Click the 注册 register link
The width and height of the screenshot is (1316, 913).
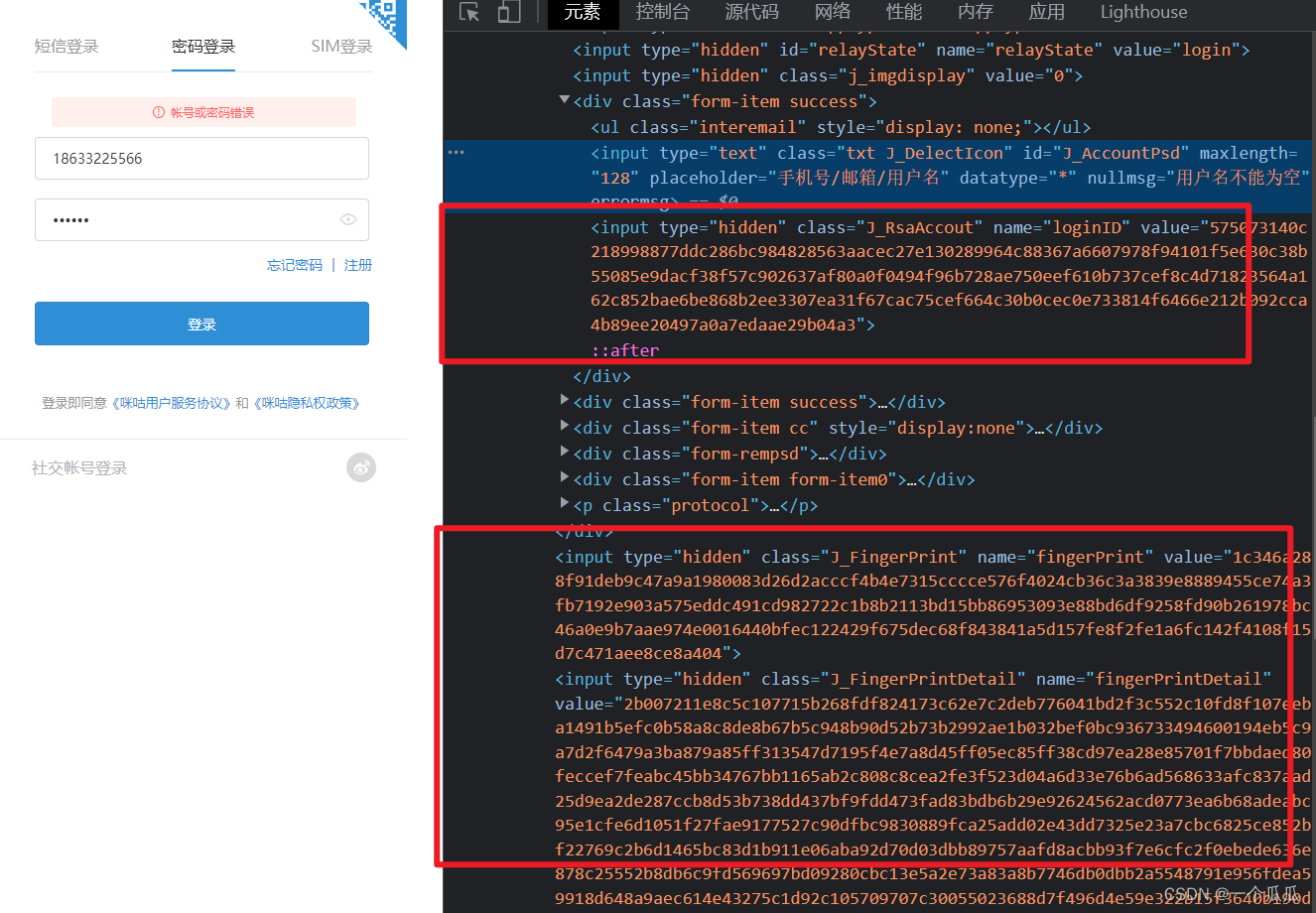tap(358, 265)
